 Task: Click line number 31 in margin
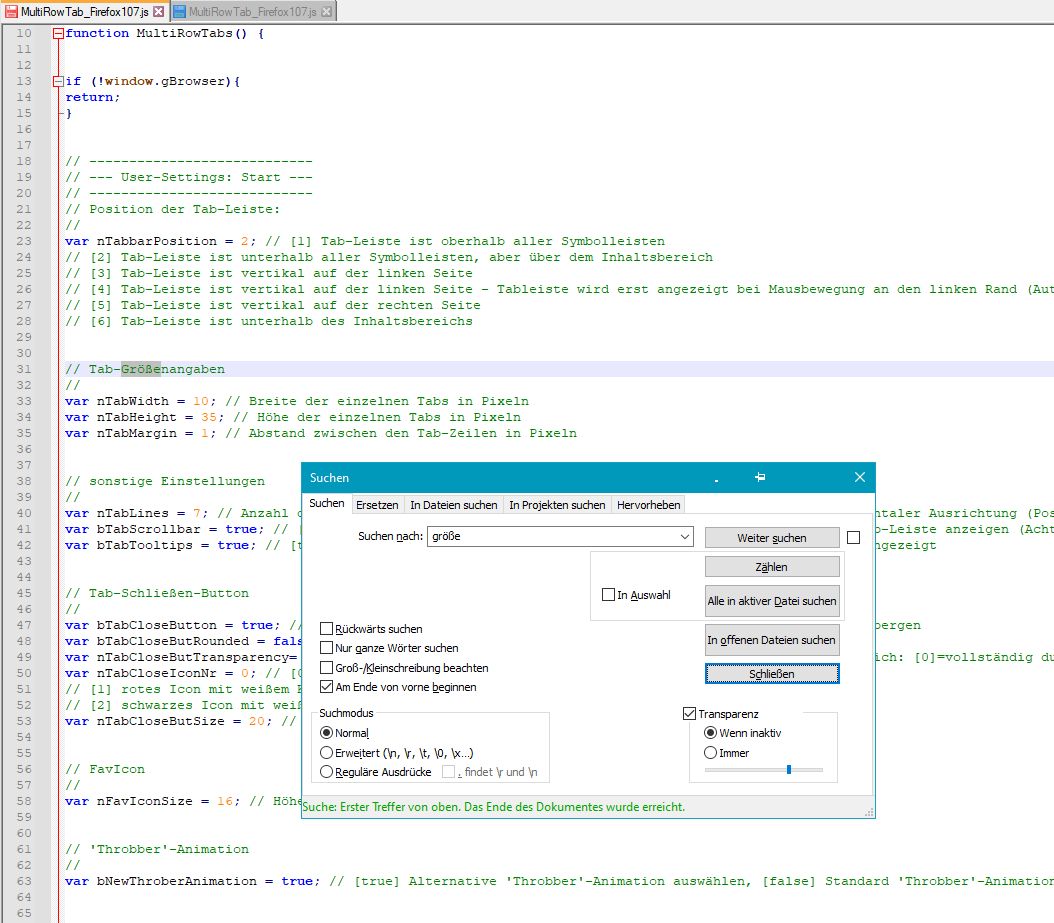pos(24,369)
